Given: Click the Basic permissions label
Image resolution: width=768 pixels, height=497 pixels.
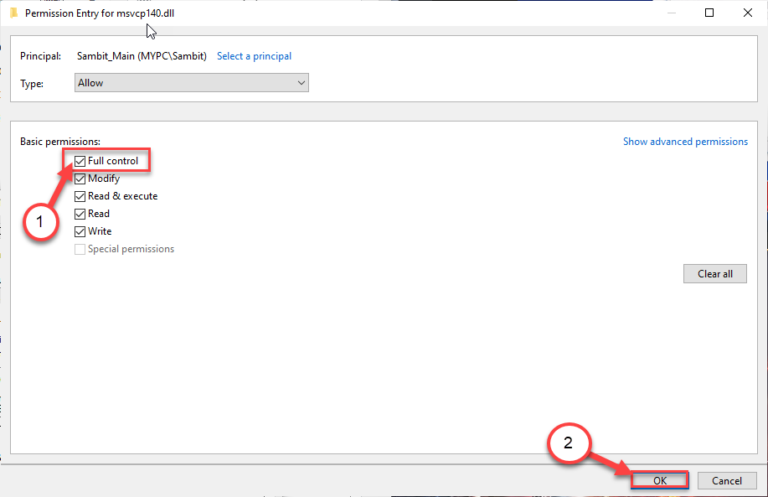Looking at the screenshot, I should click(60, 142).
